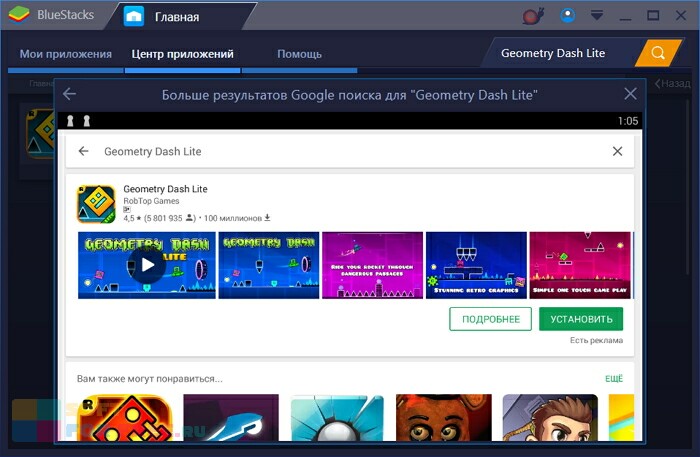
Task: Clear the Geometry Dash Lite search query
Action: click(617, 151)
